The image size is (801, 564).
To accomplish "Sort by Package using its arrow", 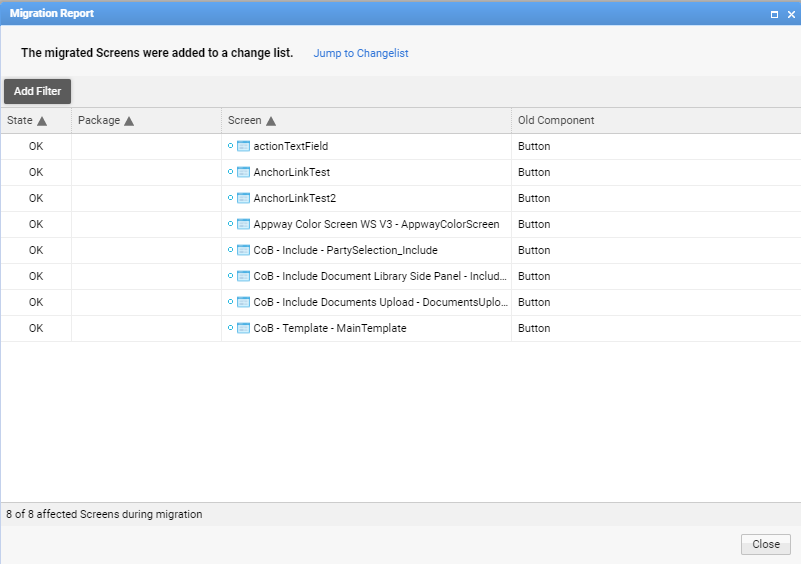I will tap(129, 121).
